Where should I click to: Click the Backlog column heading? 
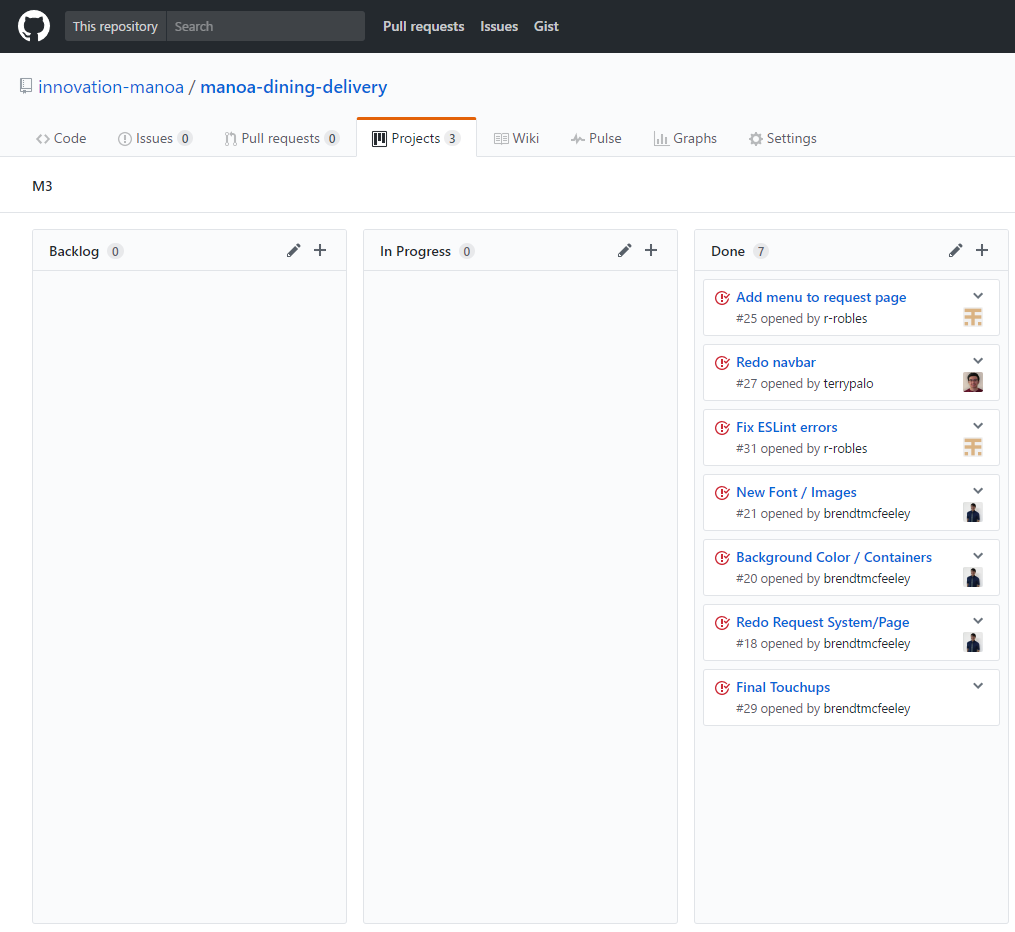74,251
